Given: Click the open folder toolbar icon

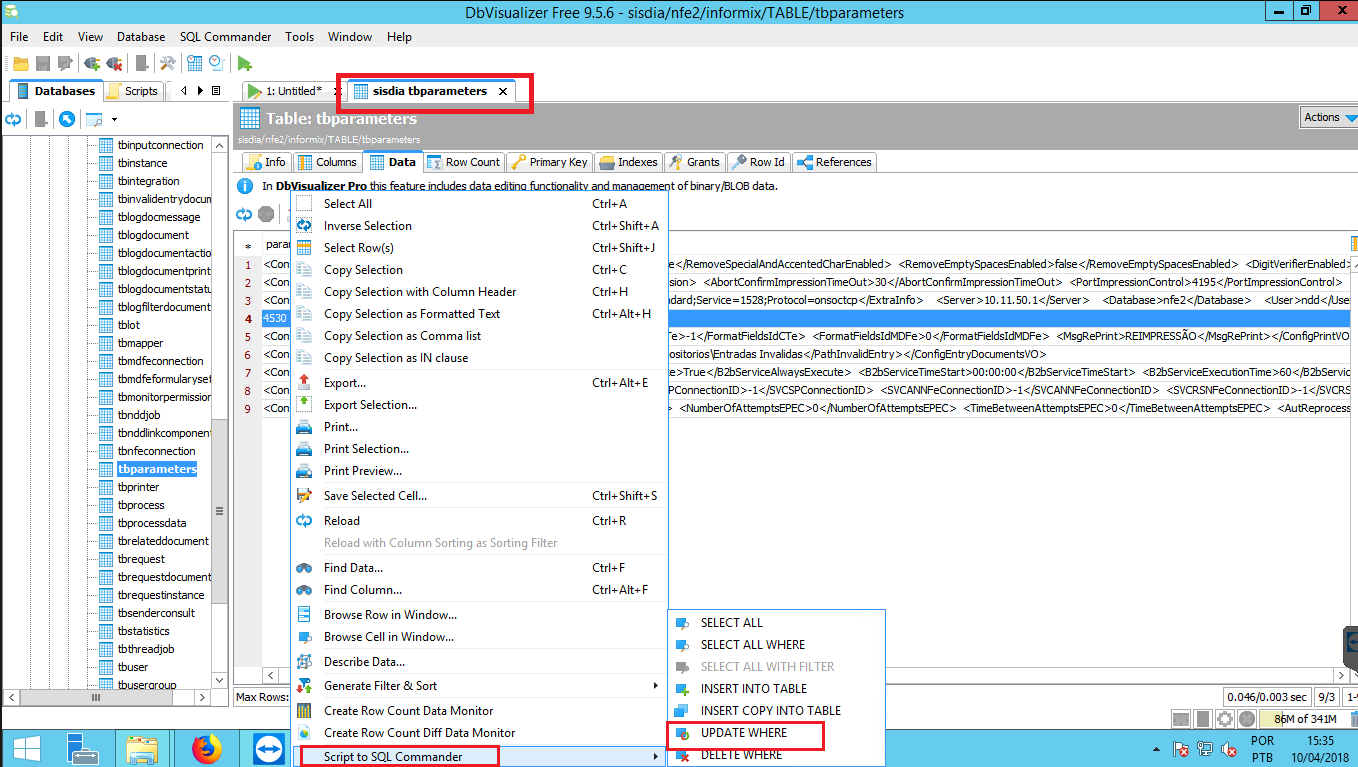Looking at the screenshot, I should (20, 63).
